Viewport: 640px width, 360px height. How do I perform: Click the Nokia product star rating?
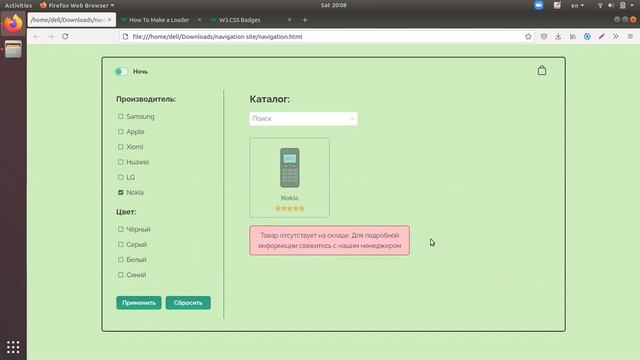click(x=289, y=208)
